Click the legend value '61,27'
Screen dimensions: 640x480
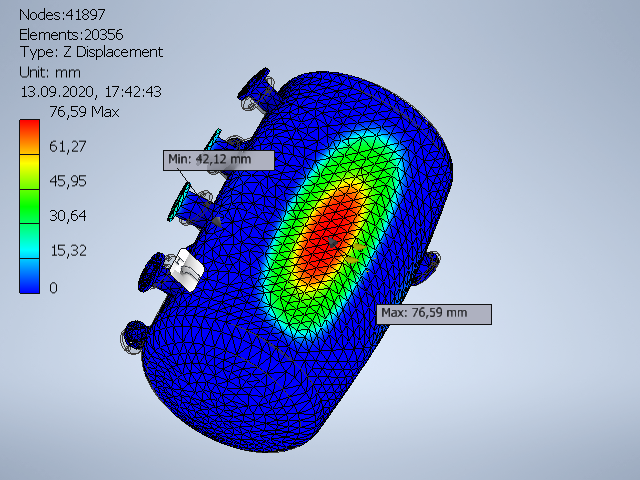point(68,147)
